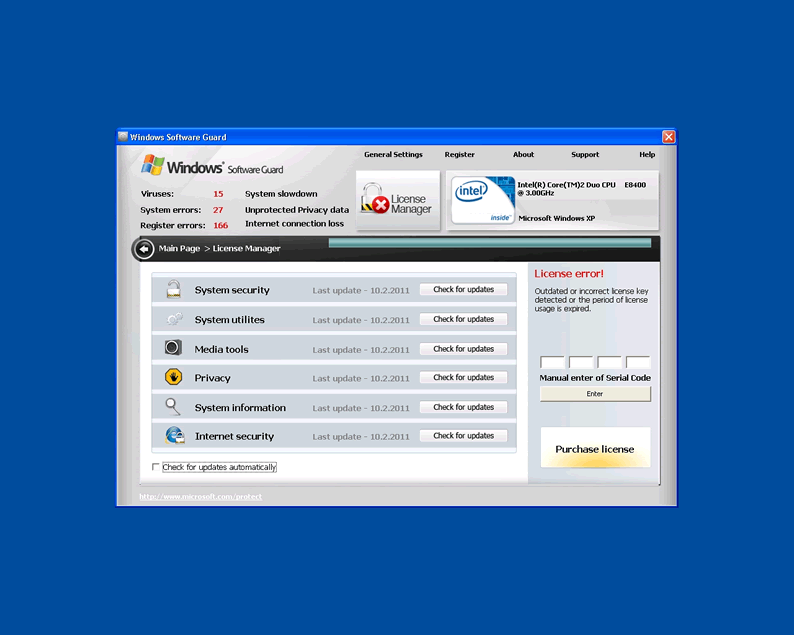The image size is (794, 635).
Task: Open the General Settings menu
Action: point(393,155)
